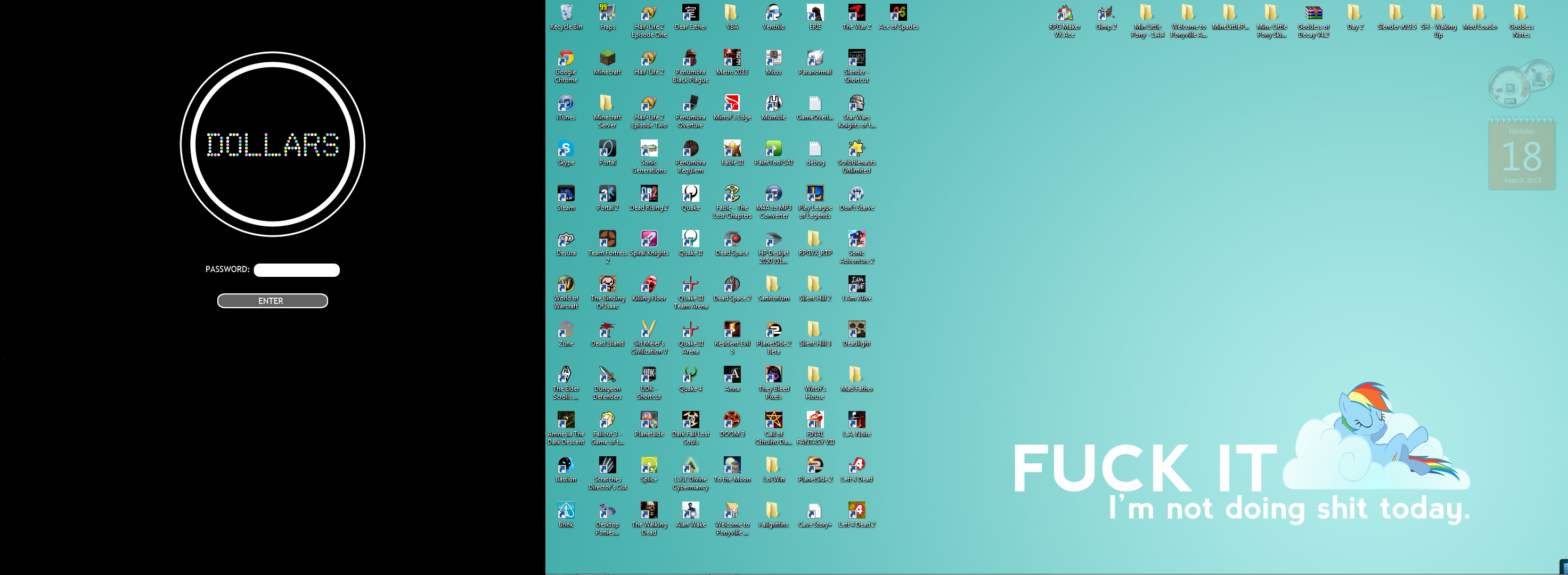Launch Fraps from the desktop
Image resolution: width=1568 pixels, height=575 pixels.
(608, 17)
